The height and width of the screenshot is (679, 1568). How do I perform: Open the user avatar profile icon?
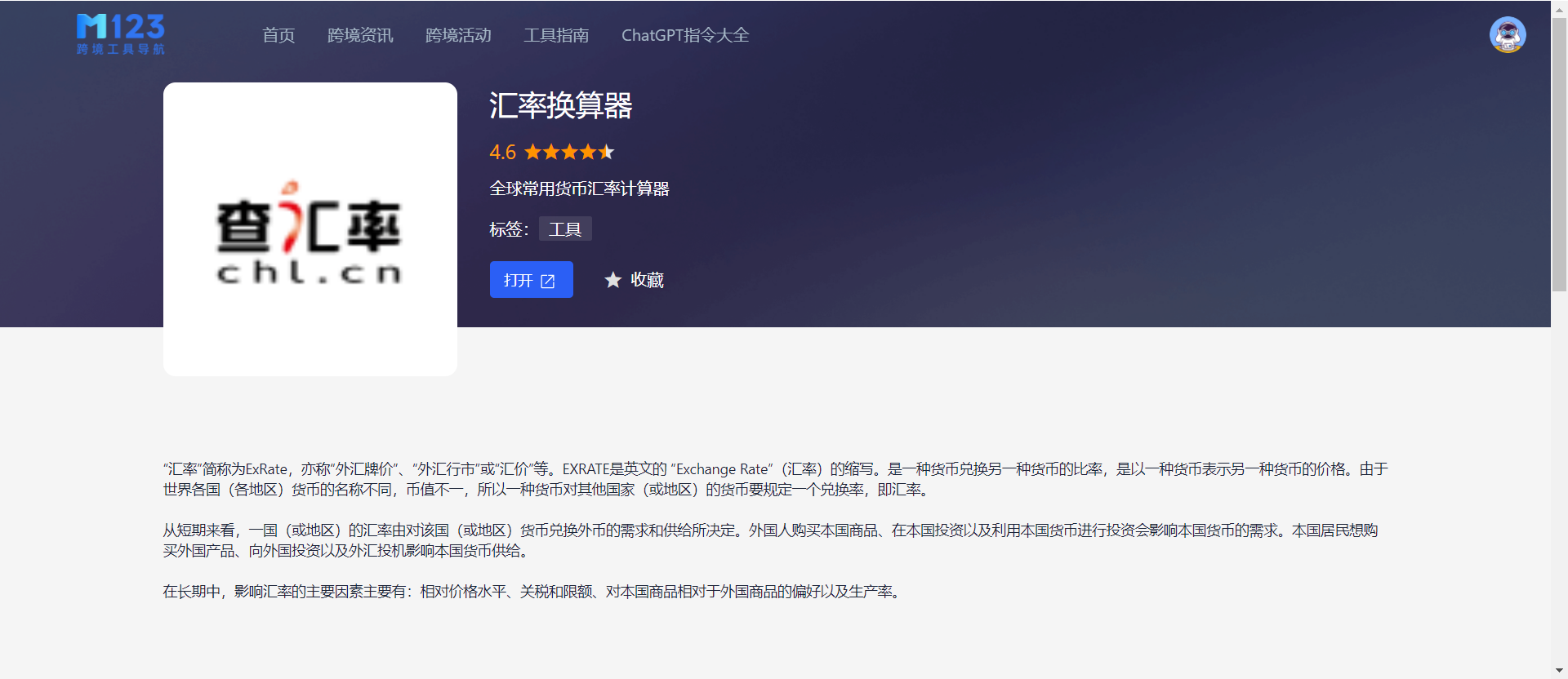pyautogui.click(x=1508, y=35)
